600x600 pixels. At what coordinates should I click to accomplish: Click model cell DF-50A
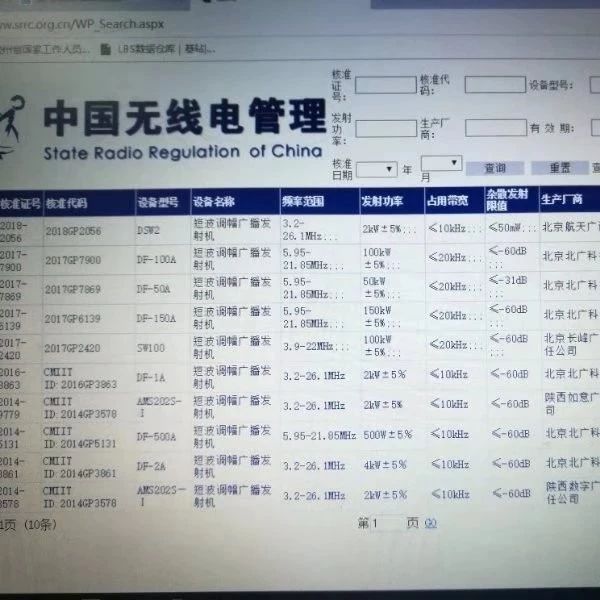[153, 289]
